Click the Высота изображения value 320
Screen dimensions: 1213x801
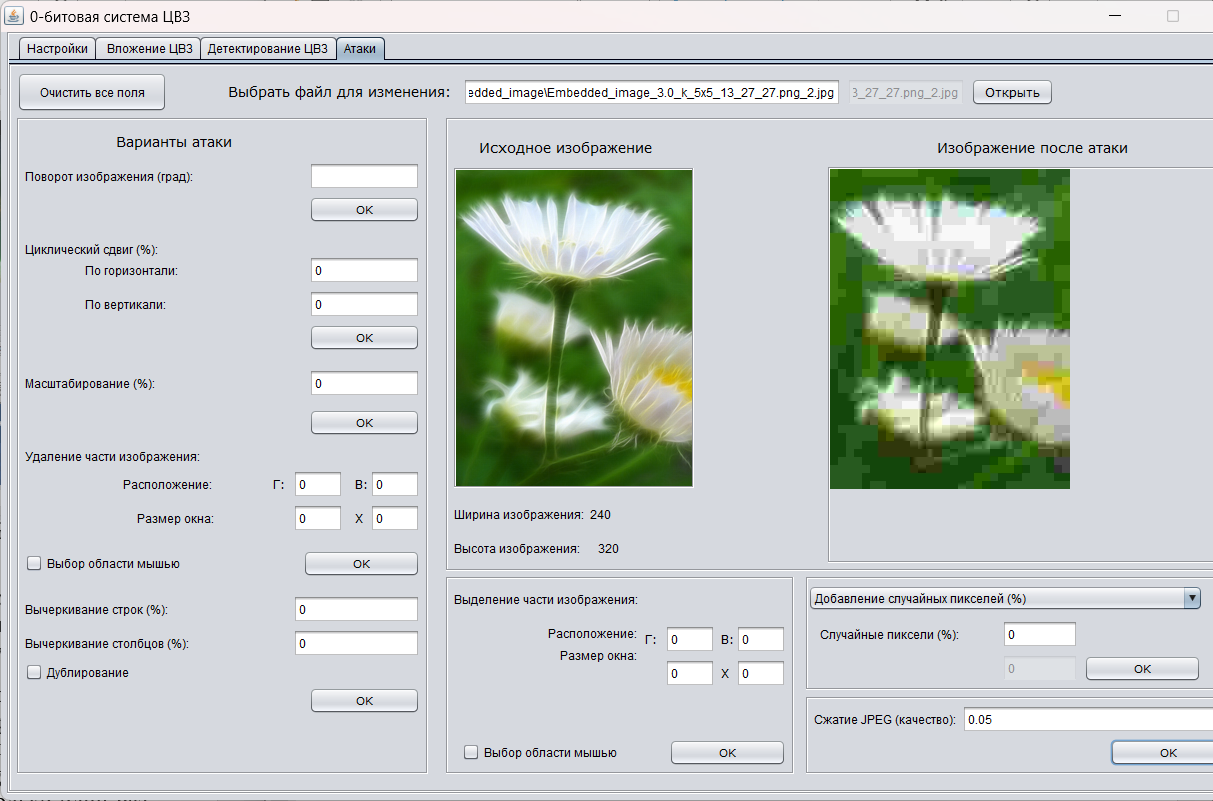[x=608, y=548]
